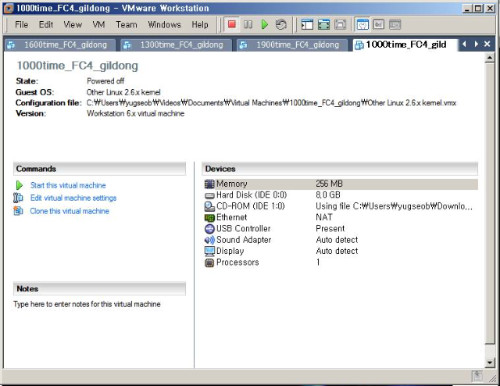Select the active 1000time_FC4_gild tab
500x386 pixels.
click(x=405, y=45)
